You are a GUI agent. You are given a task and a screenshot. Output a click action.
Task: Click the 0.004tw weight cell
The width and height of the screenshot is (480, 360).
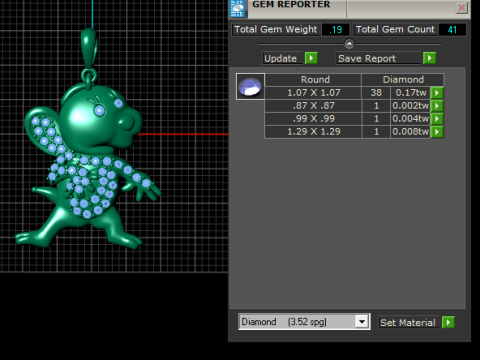410,119
